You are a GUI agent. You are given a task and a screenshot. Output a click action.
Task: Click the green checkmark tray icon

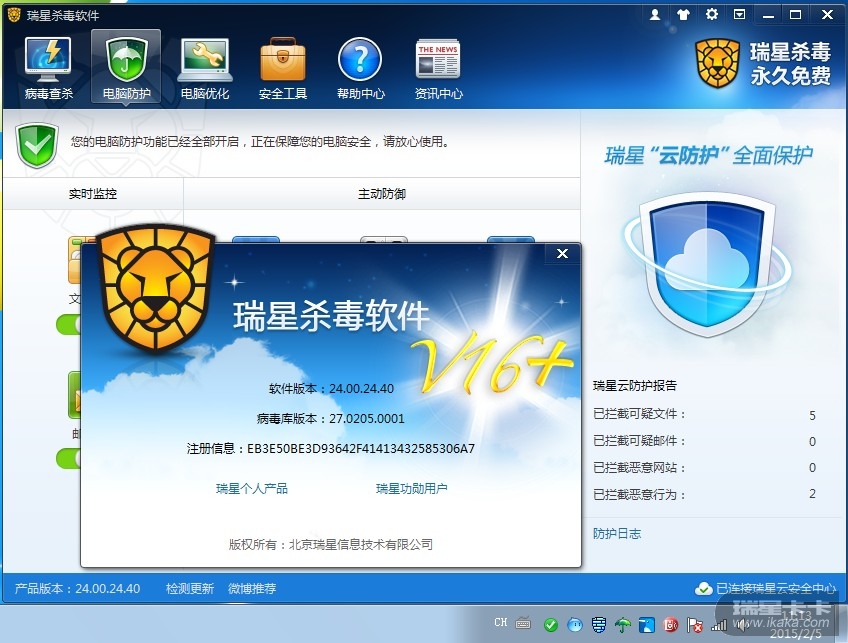551,625
